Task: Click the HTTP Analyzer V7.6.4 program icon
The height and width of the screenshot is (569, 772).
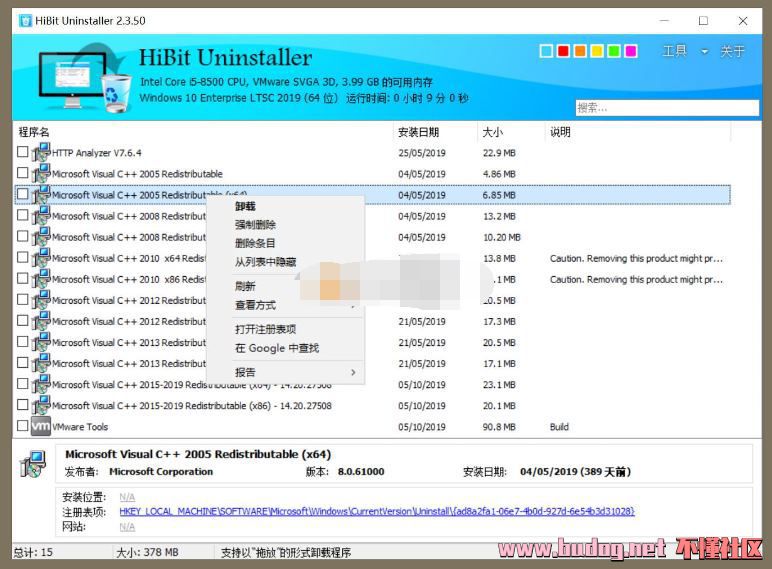Action: [41, 152]
